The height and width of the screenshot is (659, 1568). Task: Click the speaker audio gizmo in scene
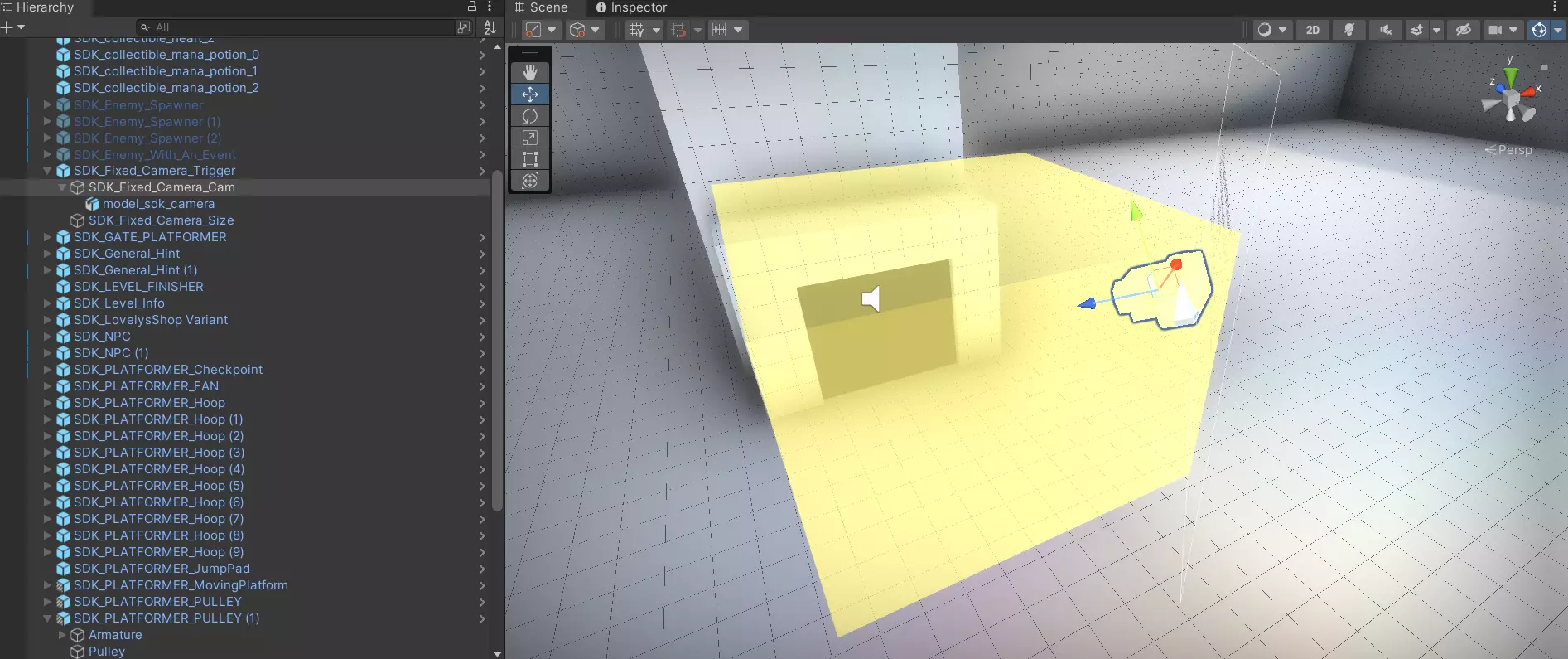tap(871, 298)
